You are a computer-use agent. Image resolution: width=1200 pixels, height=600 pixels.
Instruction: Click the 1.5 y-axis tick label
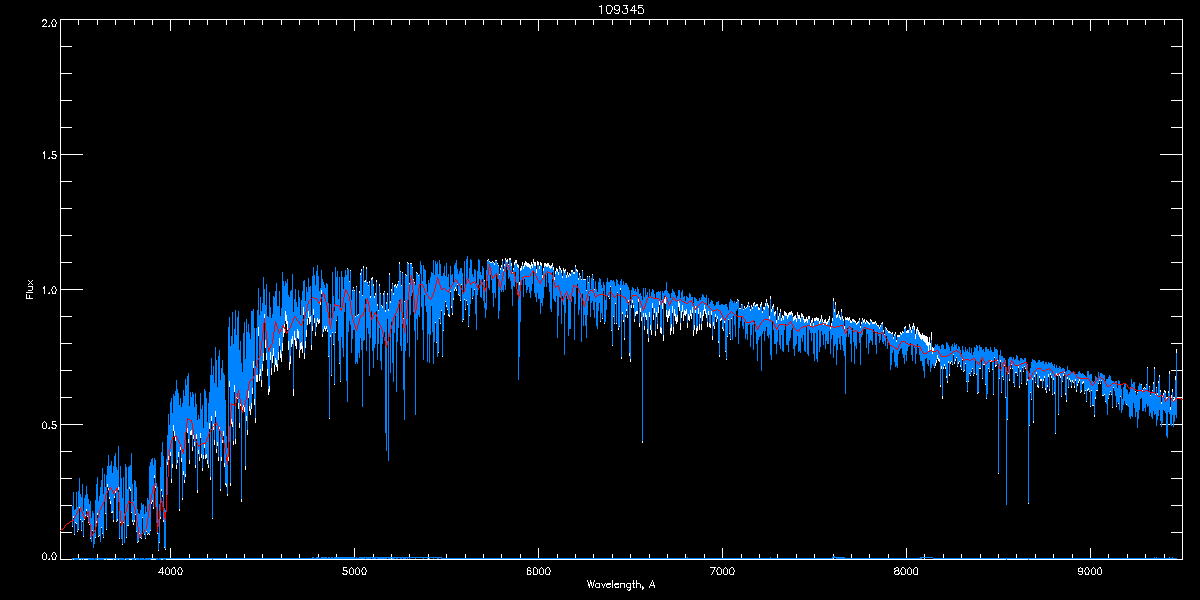click(x=48, y=156)
